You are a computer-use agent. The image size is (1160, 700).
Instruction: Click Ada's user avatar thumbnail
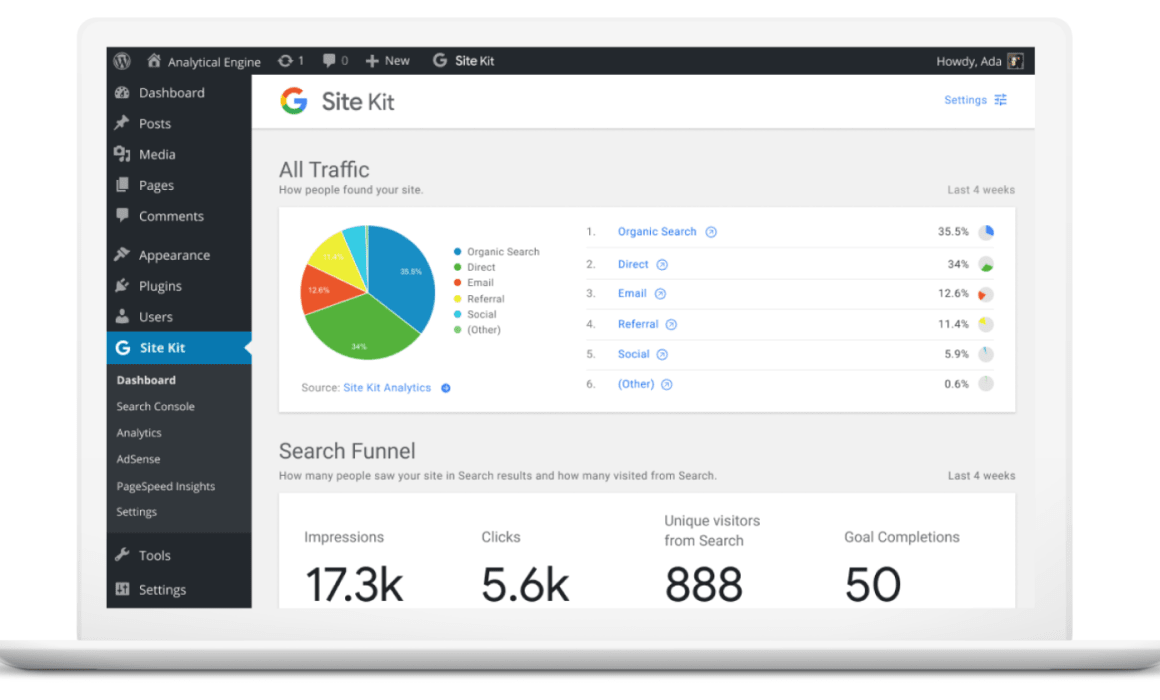click(x=1016, y=61)
